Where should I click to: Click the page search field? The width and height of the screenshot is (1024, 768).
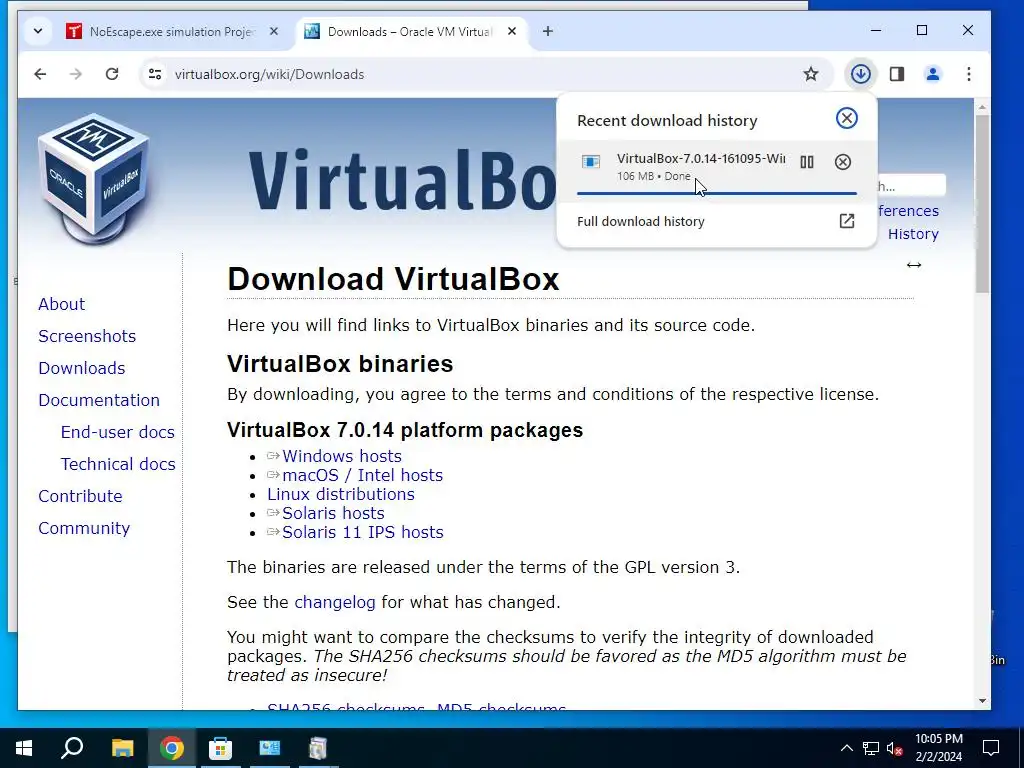pyautogui.click(x=911, y=186)
